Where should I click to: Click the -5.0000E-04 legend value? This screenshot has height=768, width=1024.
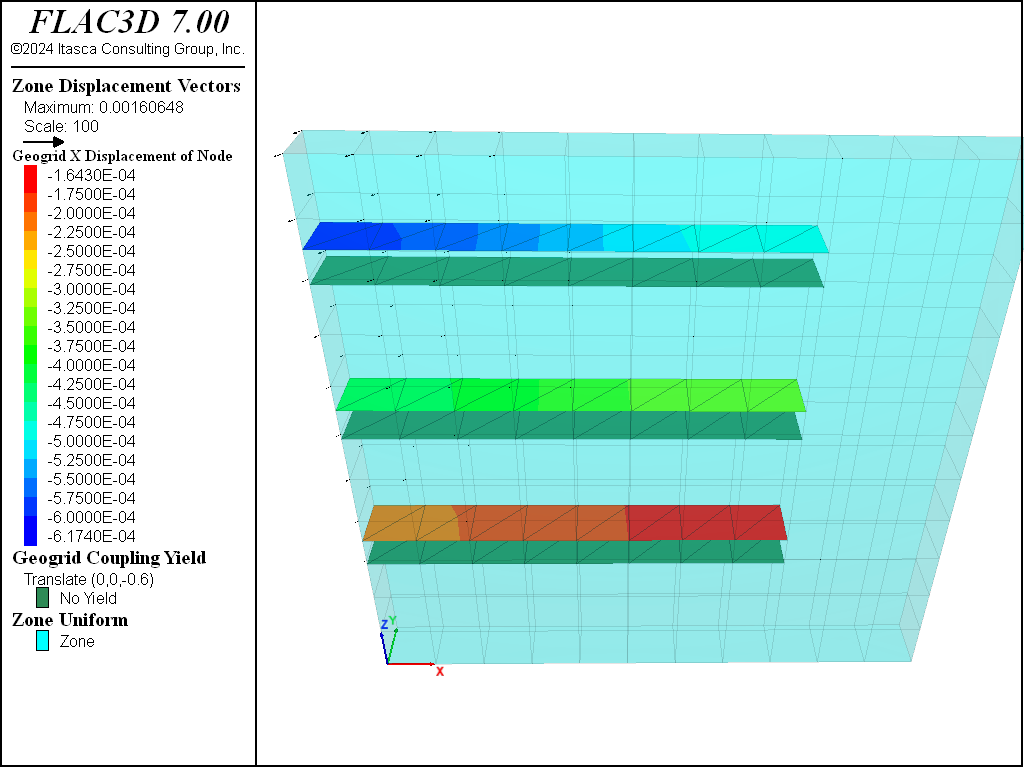click(x=91, y=441)
